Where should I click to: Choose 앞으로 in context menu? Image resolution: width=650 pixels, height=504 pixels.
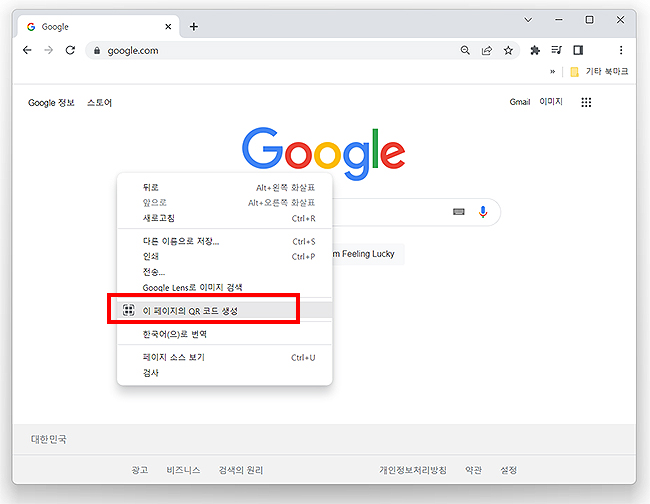click(224, 203)
